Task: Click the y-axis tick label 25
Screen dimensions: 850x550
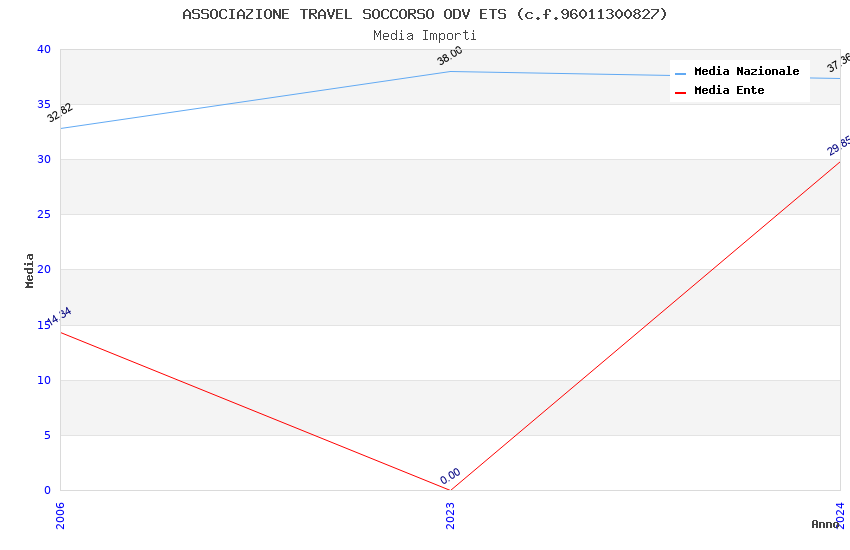Action: [x=44, y=215]
